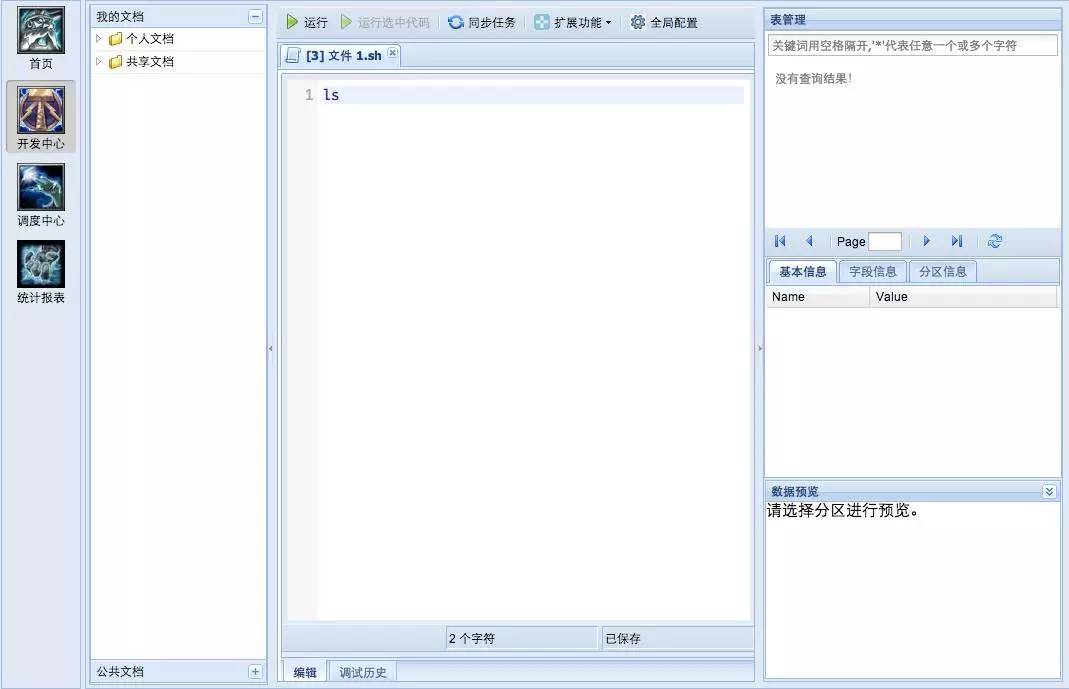Viewport: 1069px width, 689px height.
Task: Collapse the 数据预览 panel with its chevron
Action: (1049, 491)
